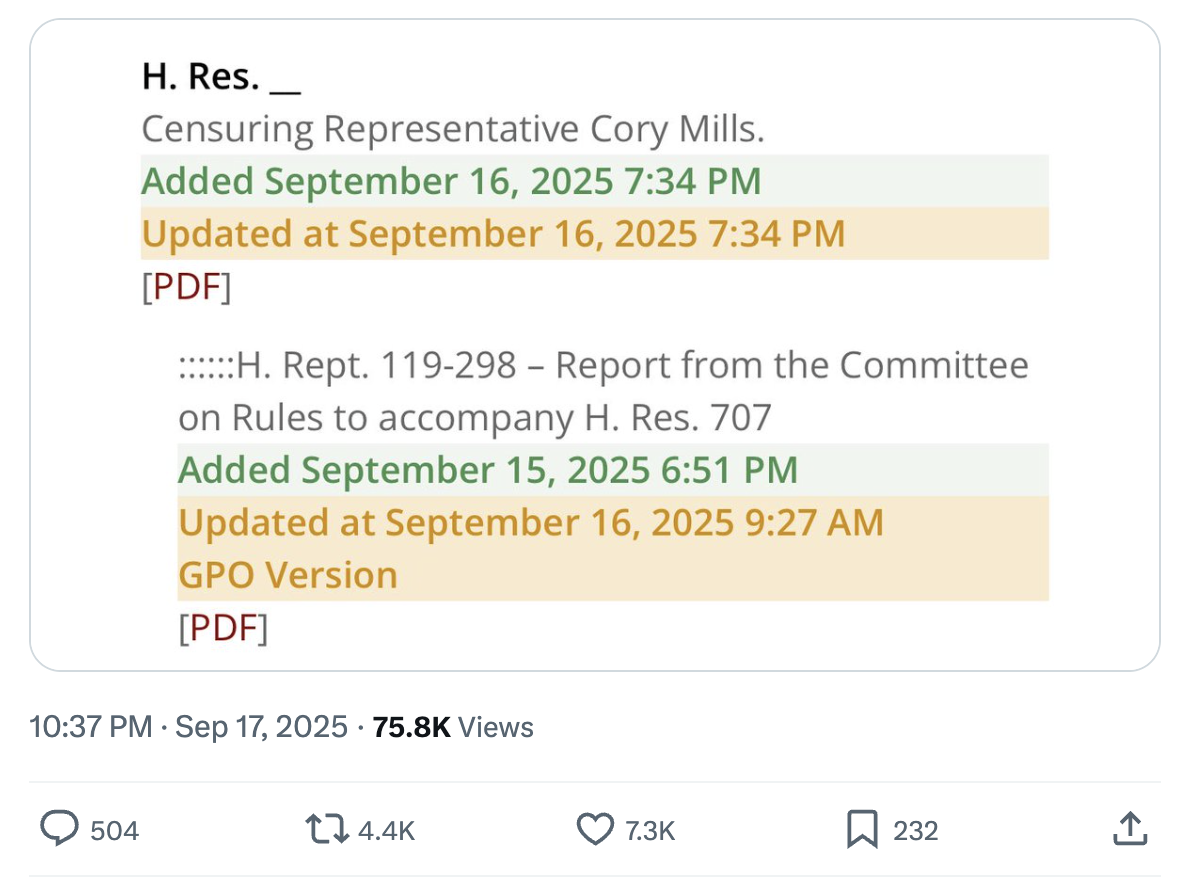Click the GPO Version label

[x=288, y=575]
